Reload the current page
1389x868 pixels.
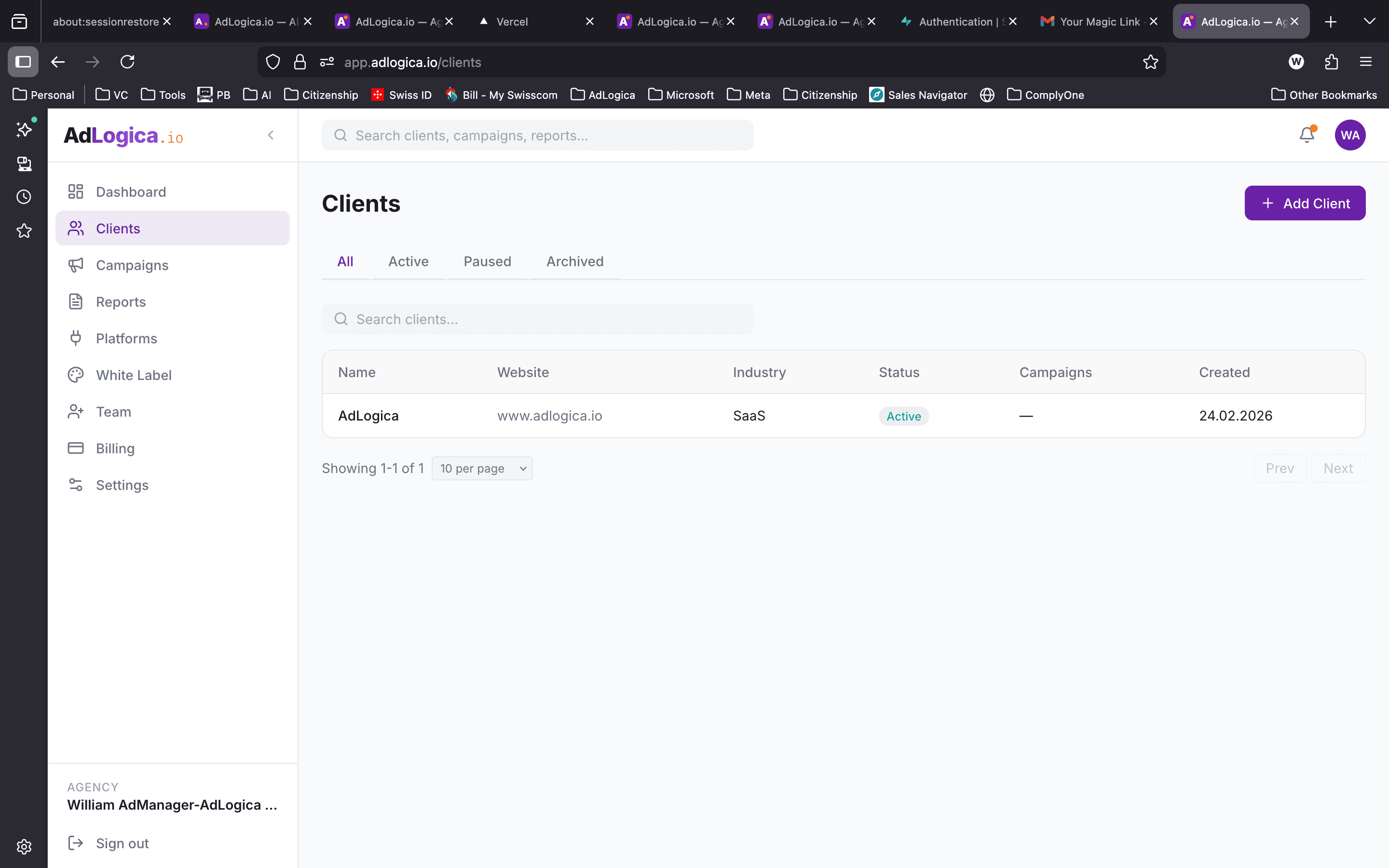(x=127, y=62)
